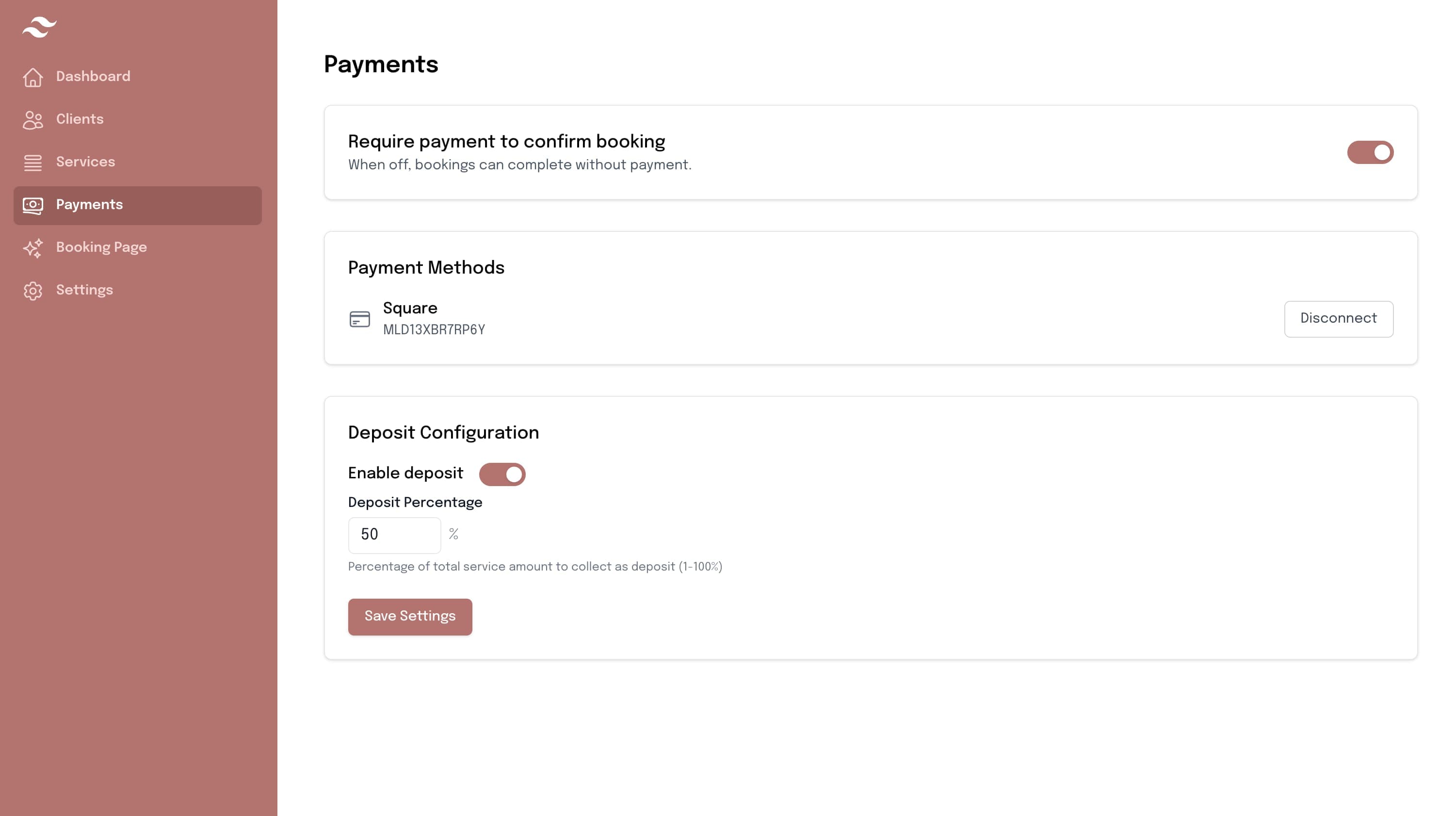Viewport: 1456px width, 816px height.
Task: Toggle Require payment to confirm booking
Action: (1370, 153)
